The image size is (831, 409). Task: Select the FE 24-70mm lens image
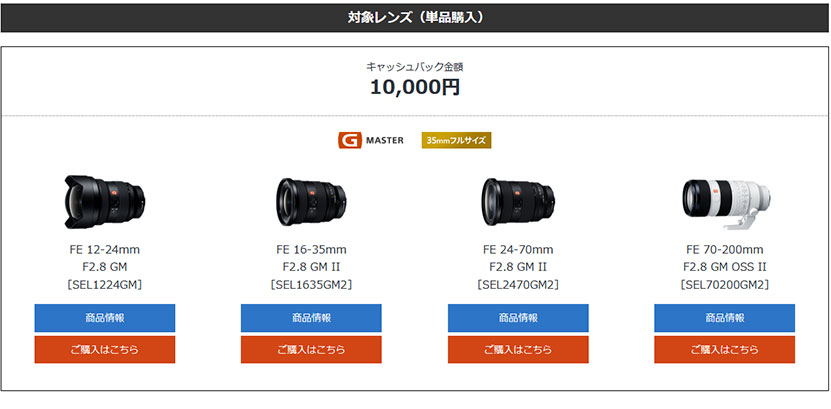tap(518, 202)
